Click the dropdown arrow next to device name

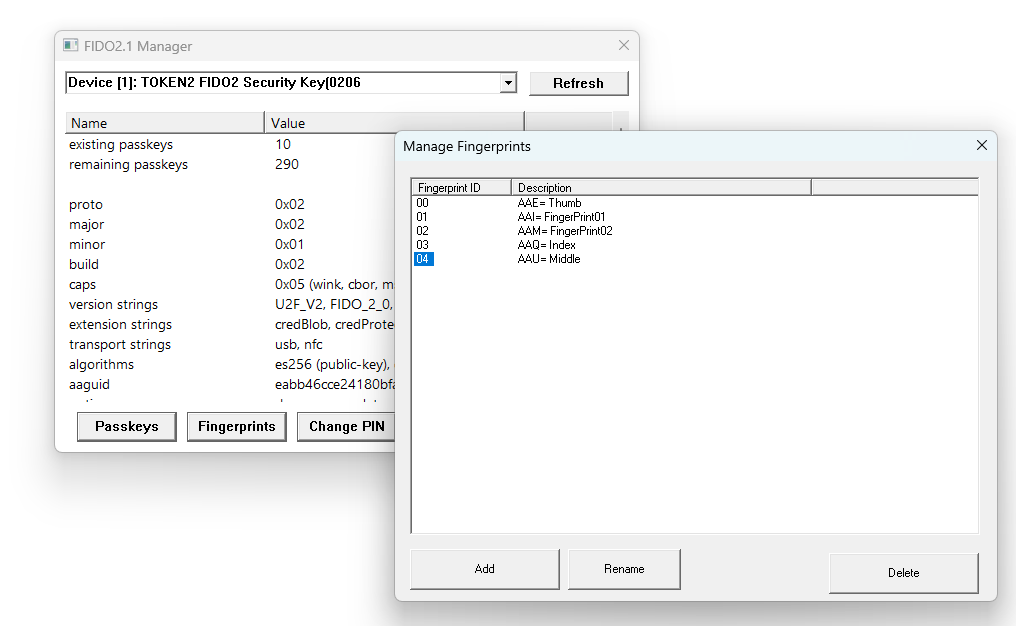508,83
